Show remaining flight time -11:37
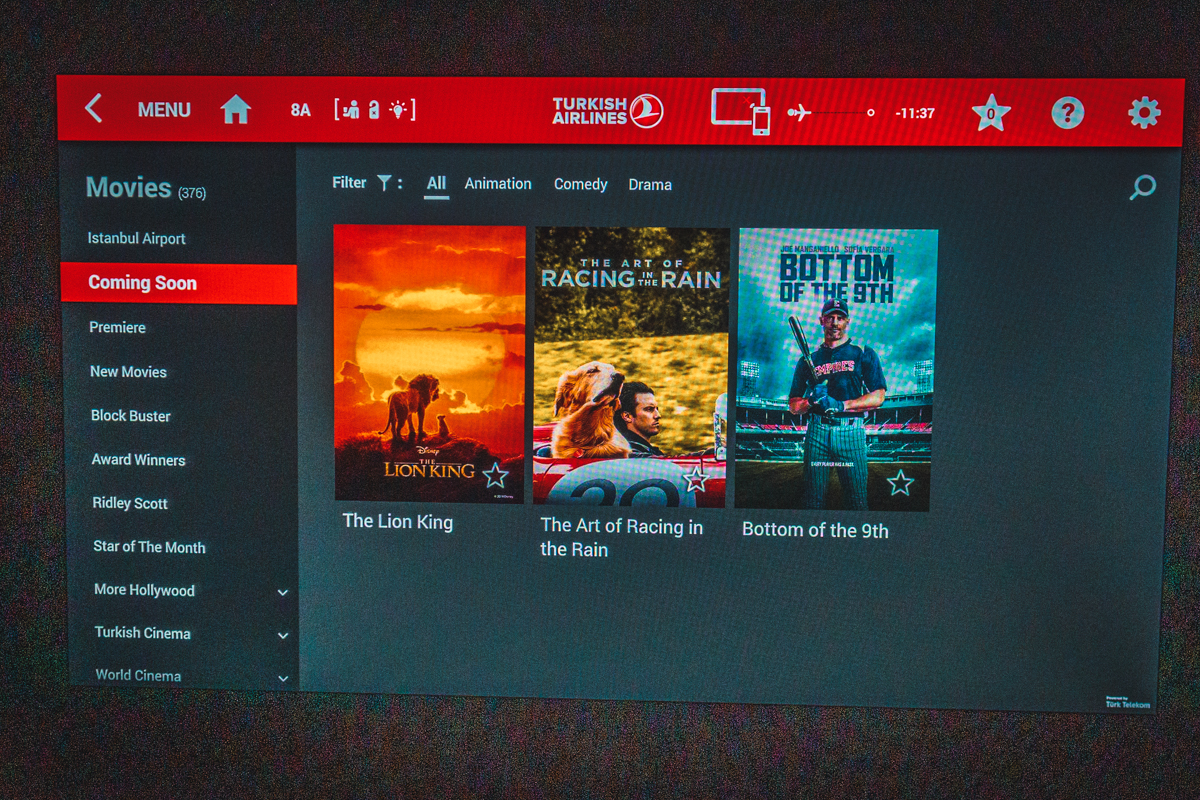The image size is (1200, 800). (x=915, y=113)
